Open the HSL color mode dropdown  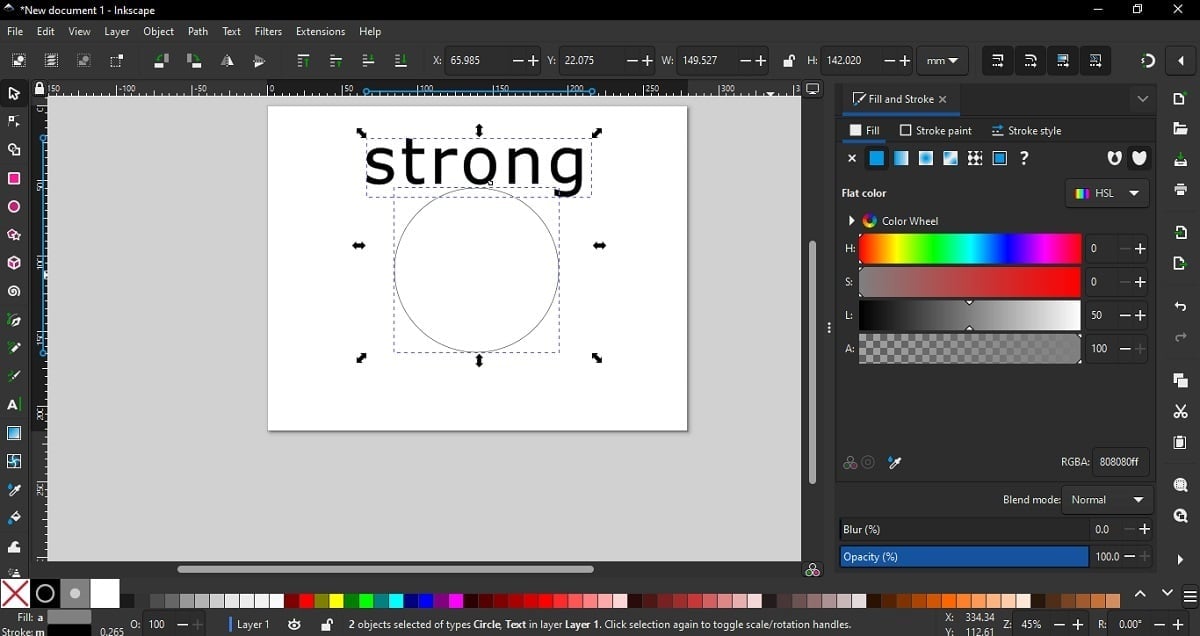point(1107,193)
